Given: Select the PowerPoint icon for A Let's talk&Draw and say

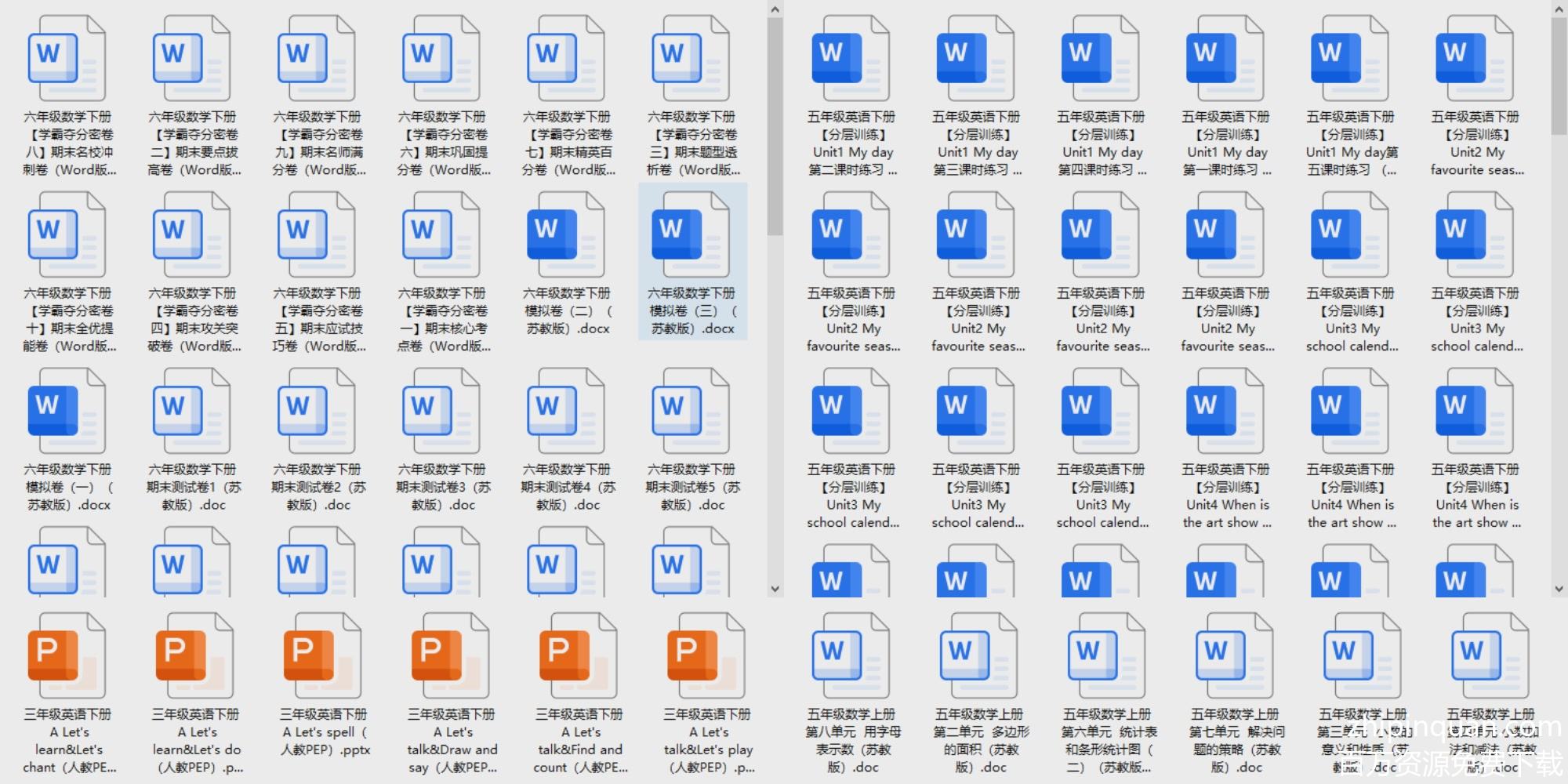Looking at the screenshot, I should [450, 656].
